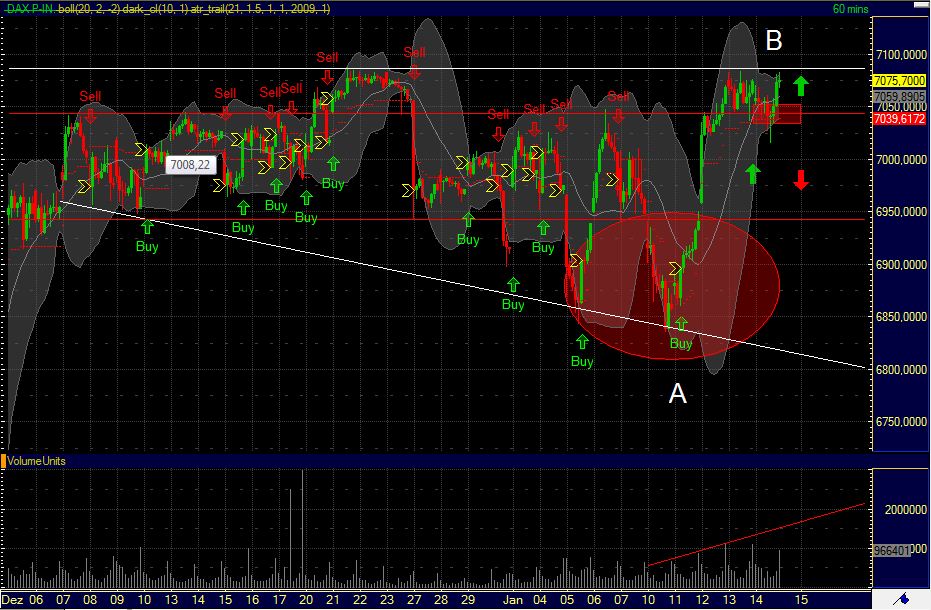931x610 pixels.
Task: Click the 7008,22 value tooltip box
Action: click(190, 162)
